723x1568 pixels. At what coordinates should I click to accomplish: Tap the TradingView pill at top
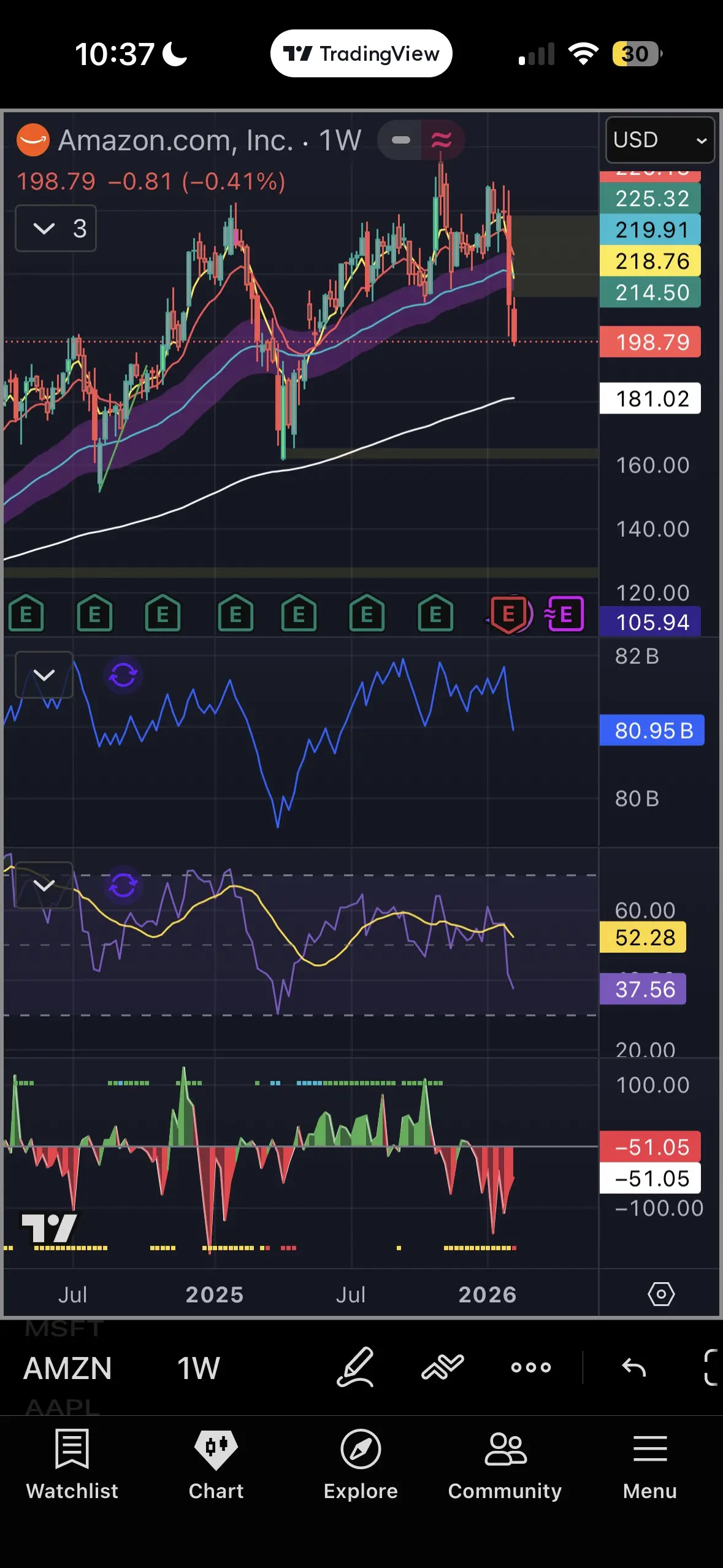[x=361, y=54]
